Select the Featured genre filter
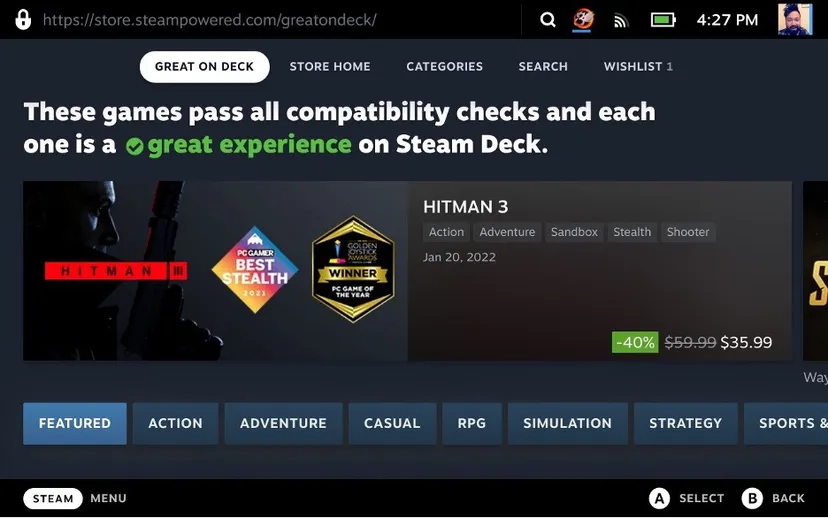 coord(75,423)
